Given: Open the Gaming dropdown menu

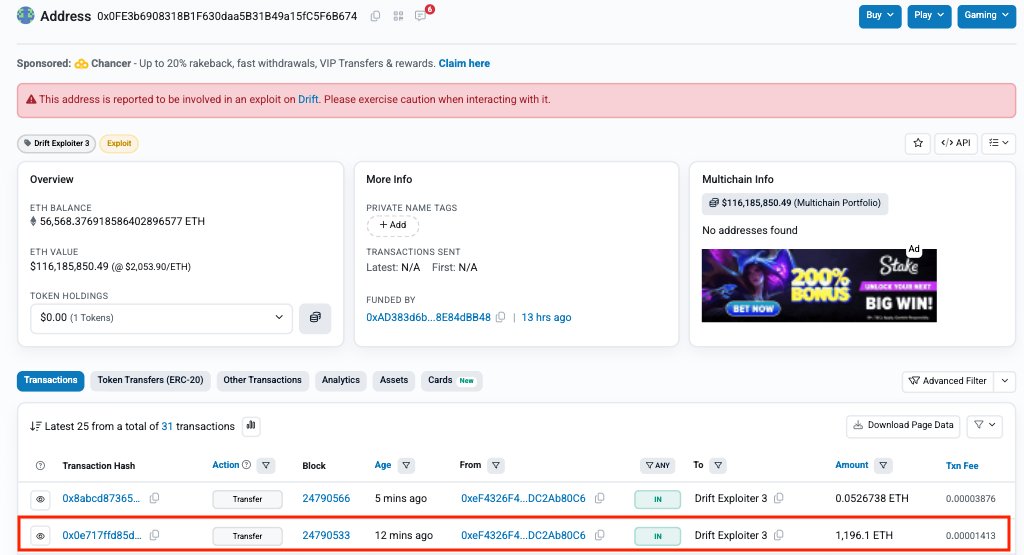Looking at the screenshot, I should click(985, 16).
